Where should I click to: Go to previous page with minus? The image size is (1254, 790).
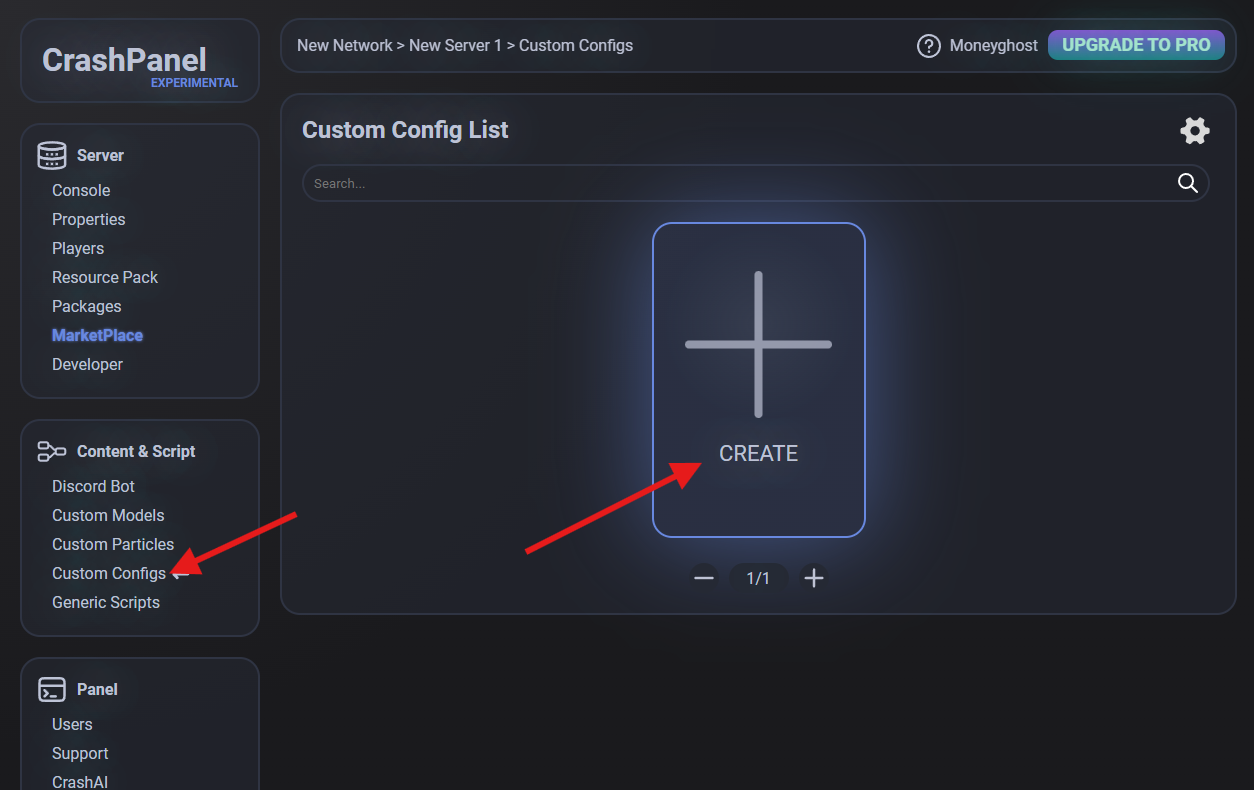(704, 578)
